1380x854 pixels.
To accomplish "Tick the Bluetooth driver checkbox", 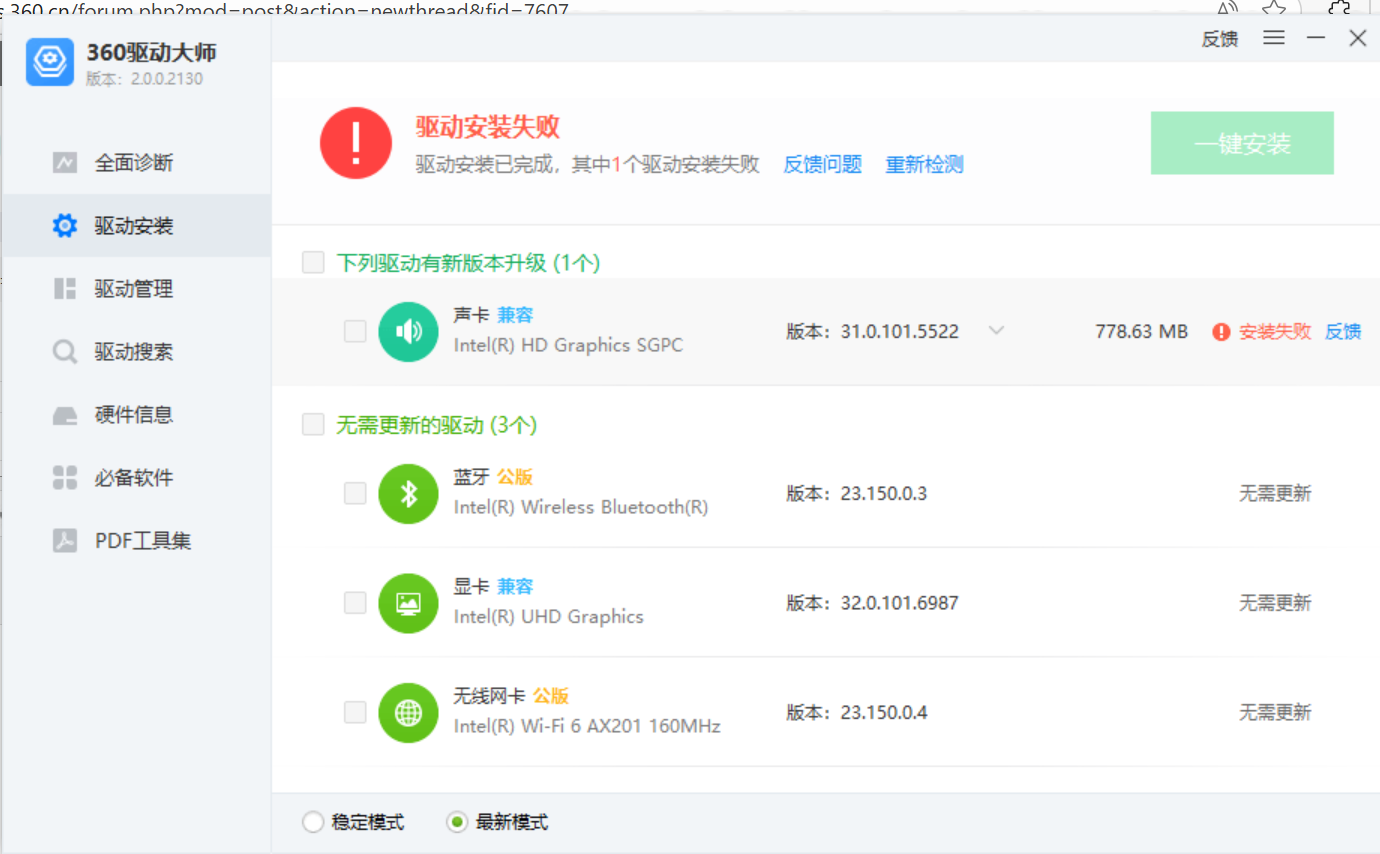I will point(355,493).
